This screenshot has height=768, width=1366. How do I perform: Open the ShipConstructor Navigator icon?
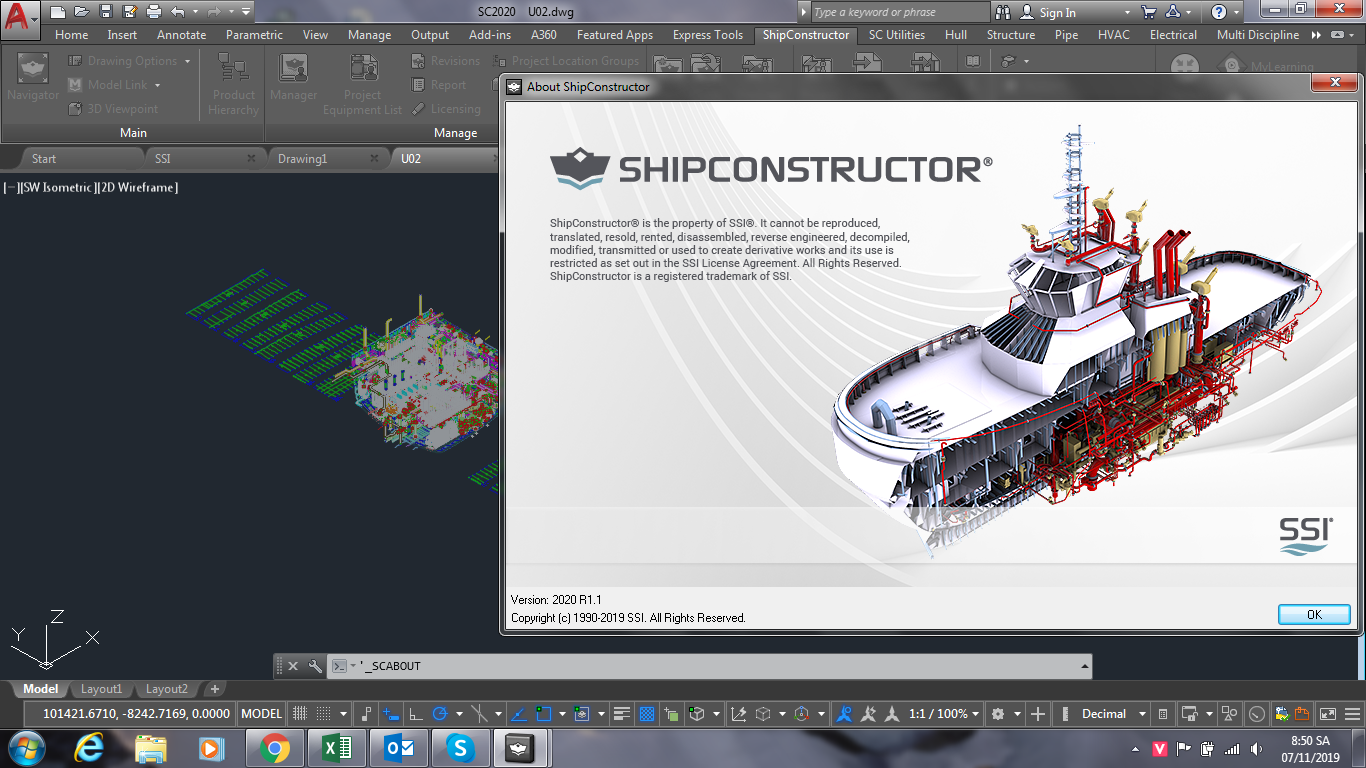[33, 77]
